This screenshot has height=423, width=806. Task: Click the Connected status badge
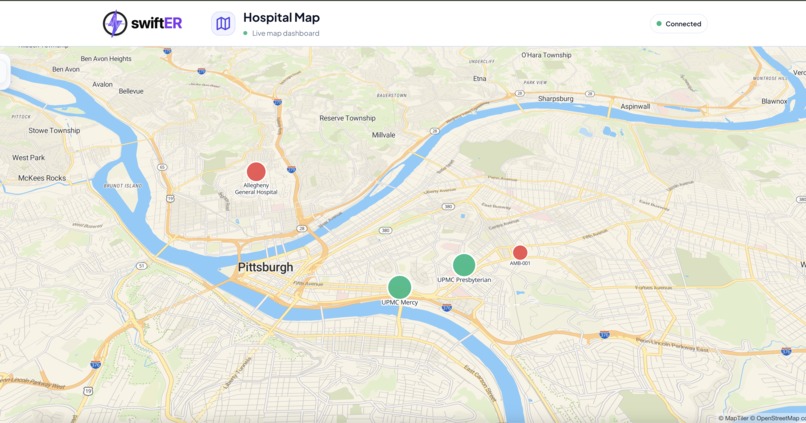coord(680,24)
